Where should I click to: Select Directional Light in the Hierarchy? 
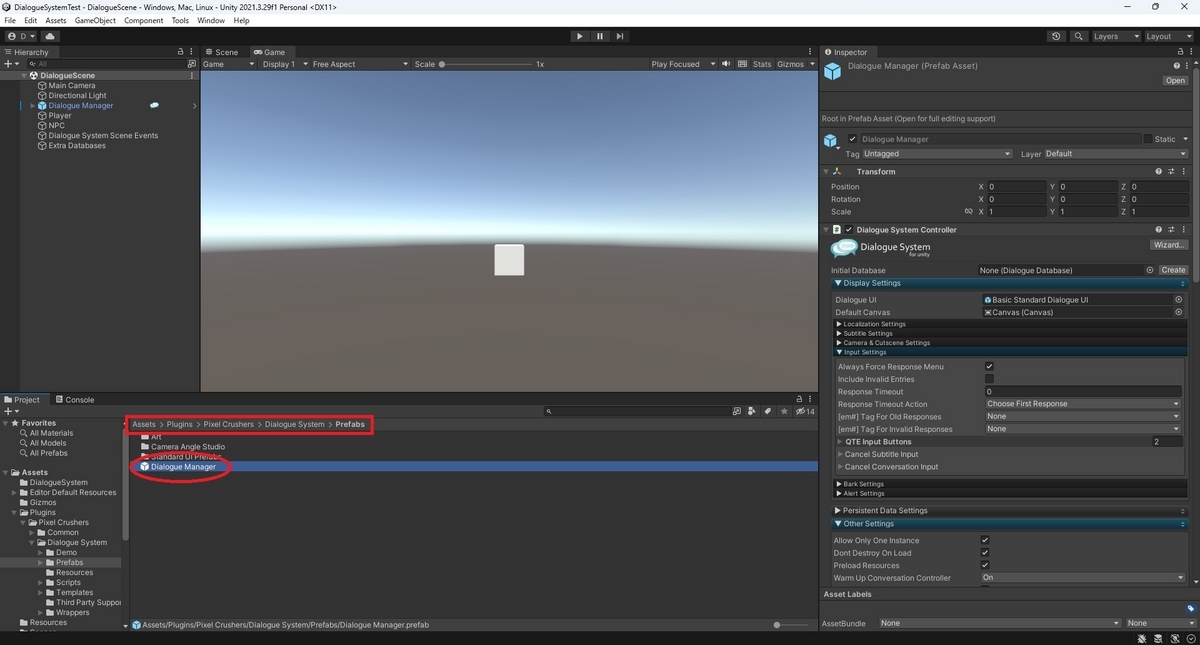point(77,95)
